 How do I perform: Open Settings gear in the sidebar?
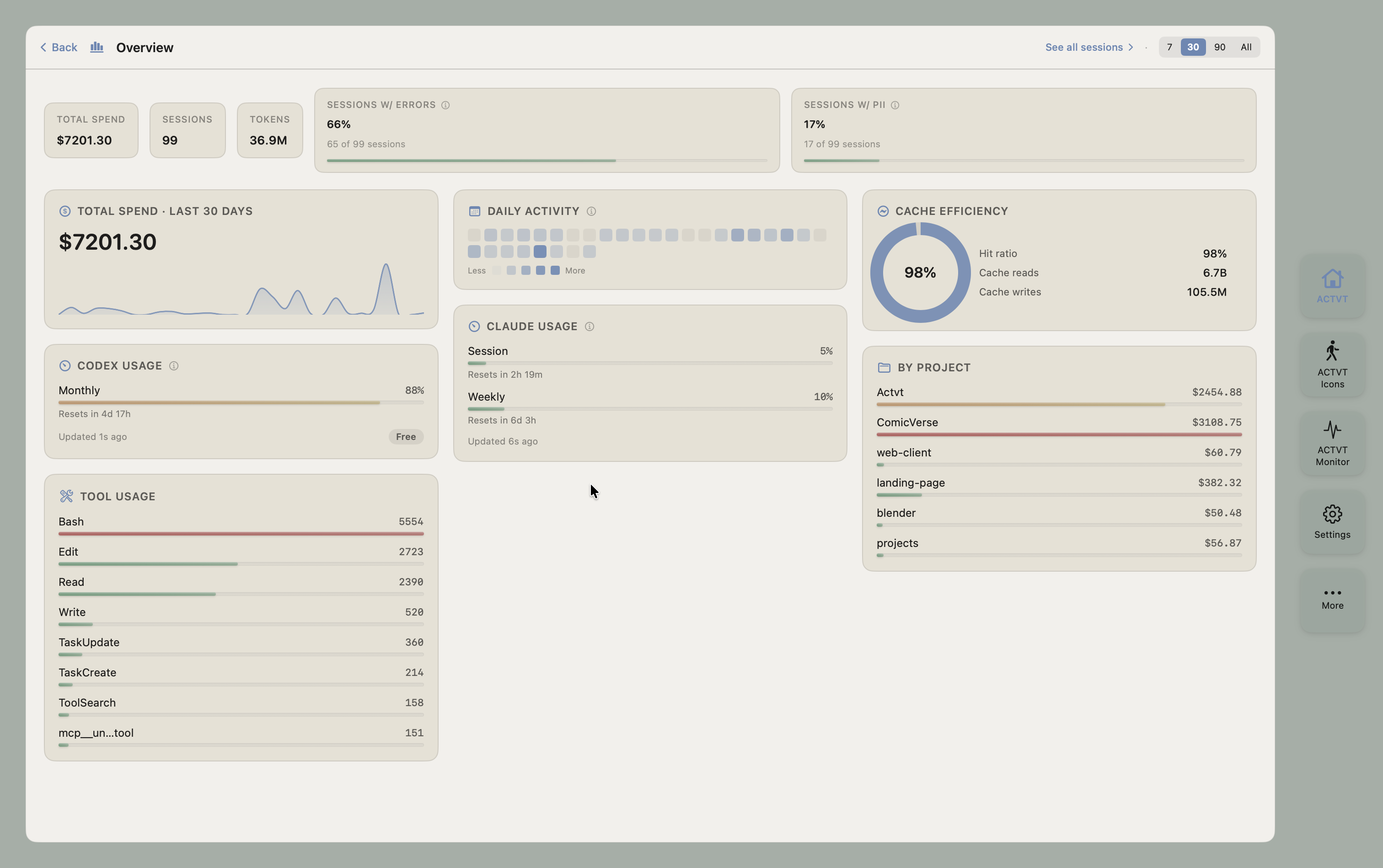pyautogui.click(x=1332, y=522)
